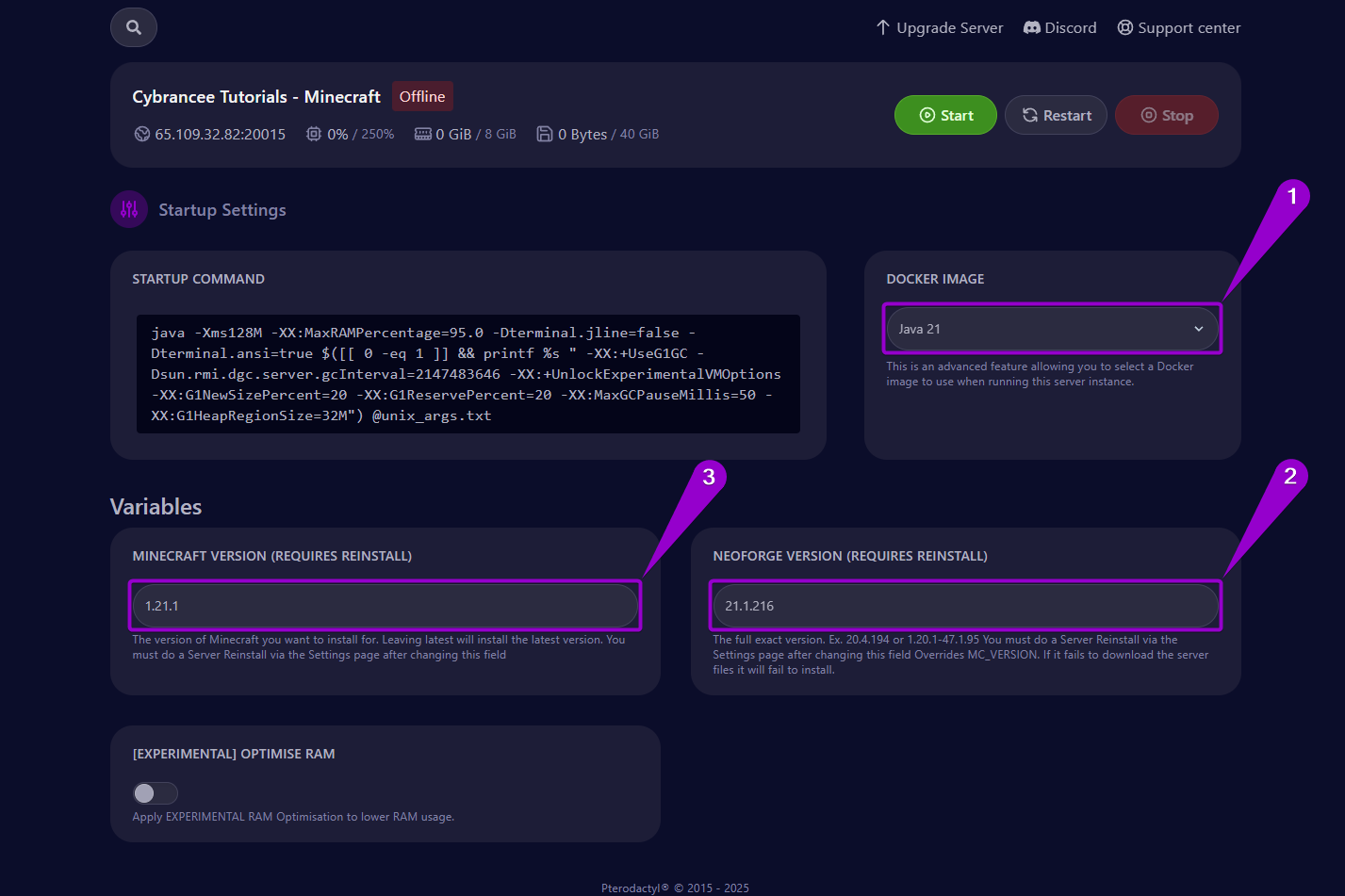Viewport: 1345px width, 896px height.
Task: Click the Minecraft Version field containing 1.21.1
Action: pos(385,606)
